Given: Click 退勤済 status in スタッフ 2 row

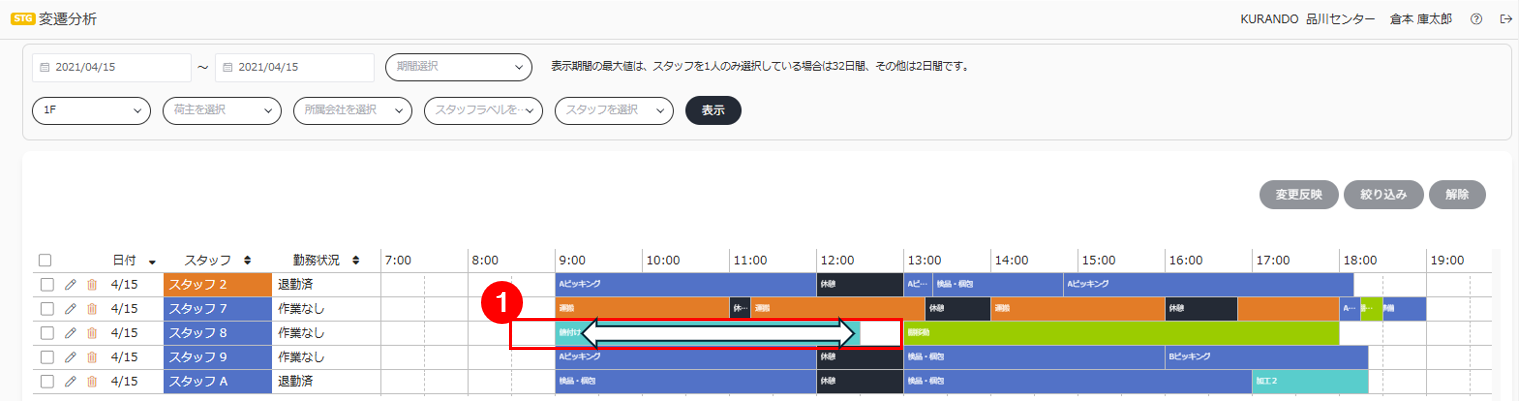Looking at the screenshot, I should pos(296,284).
